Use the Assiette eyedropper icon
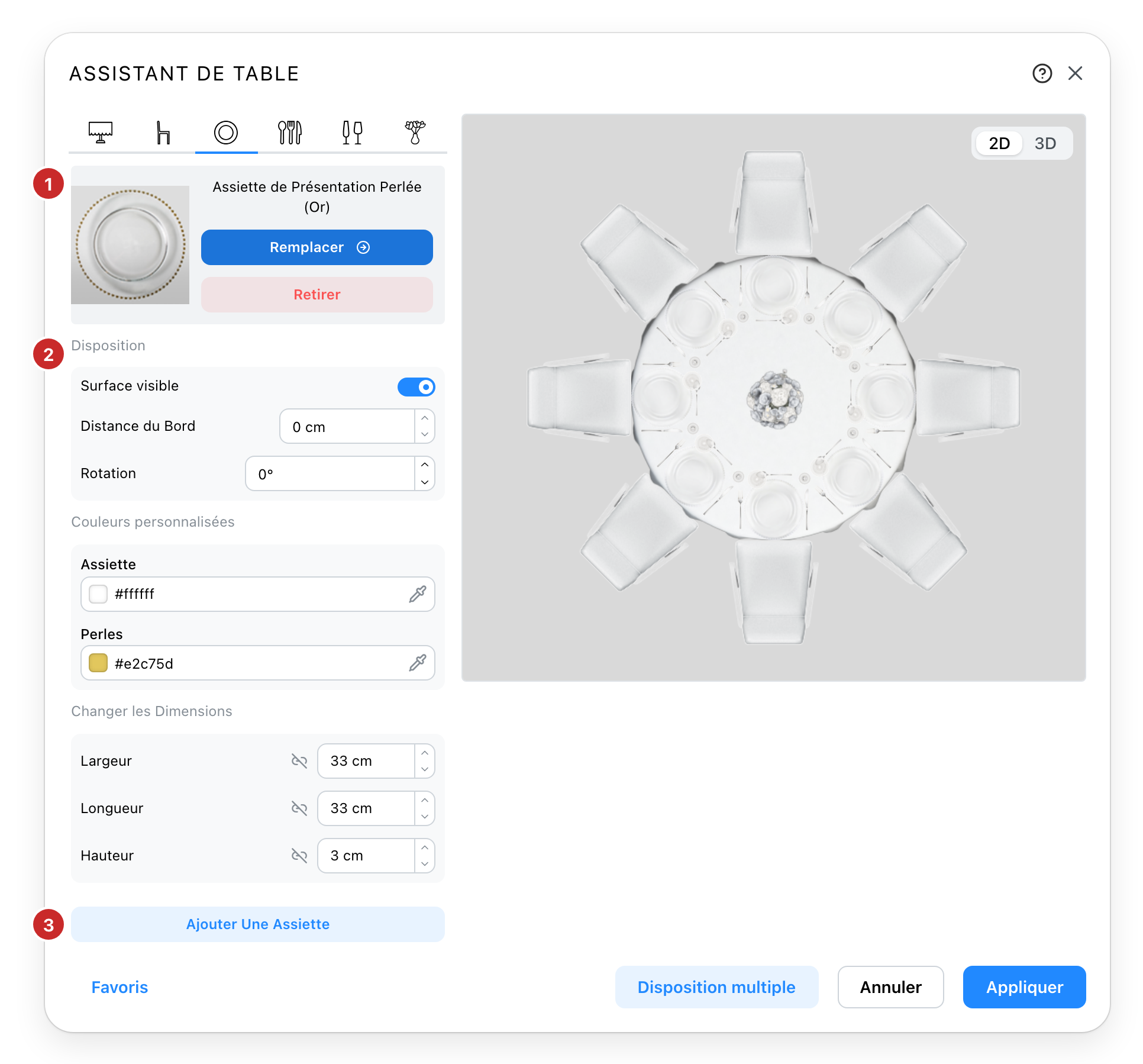 click(418, 594)
